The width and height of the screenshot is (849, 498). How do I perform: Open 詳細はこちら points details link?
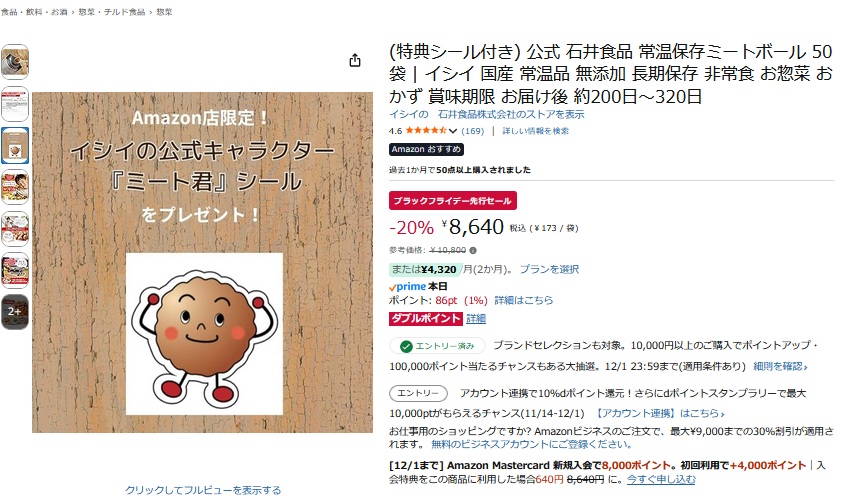click(524, 300)
